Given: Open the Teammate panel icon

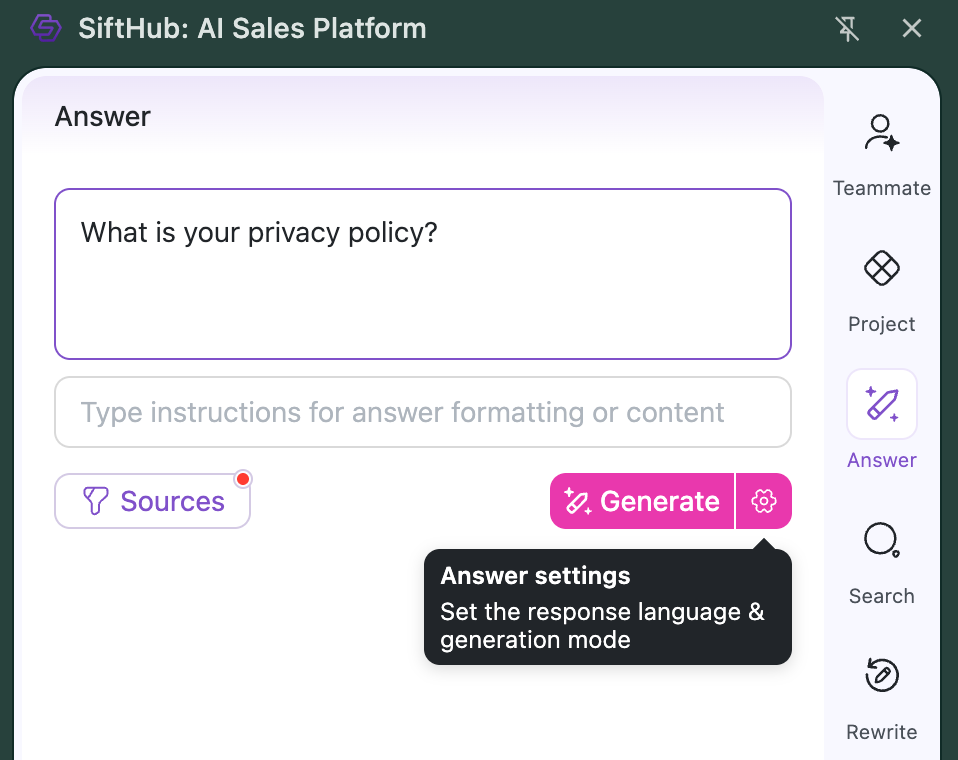Looking at the screenshot, I should [881, 133].
